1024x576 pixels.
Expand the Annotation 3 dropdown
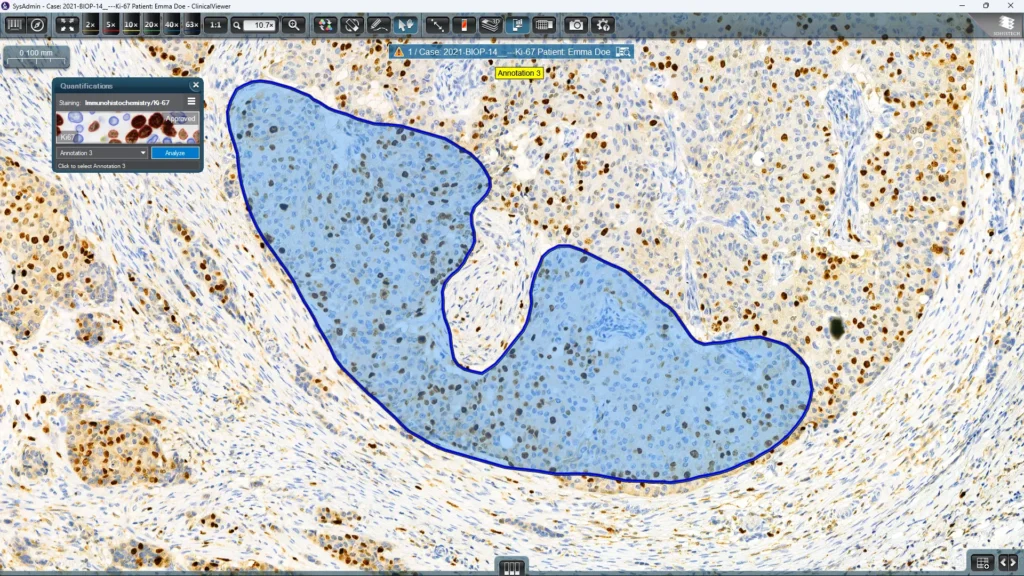pyautogui.click(x=102, y=153)
